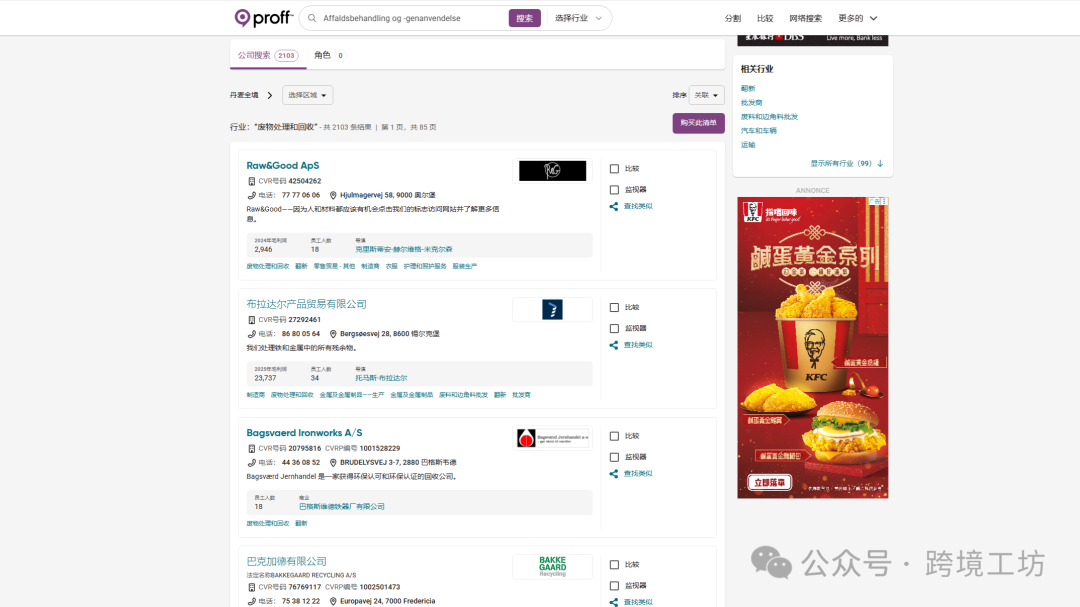Viewport: 1080px width, 607px height.
Task: Expand 显示所有行业 (99) list
Action: [x=846, y=163]
